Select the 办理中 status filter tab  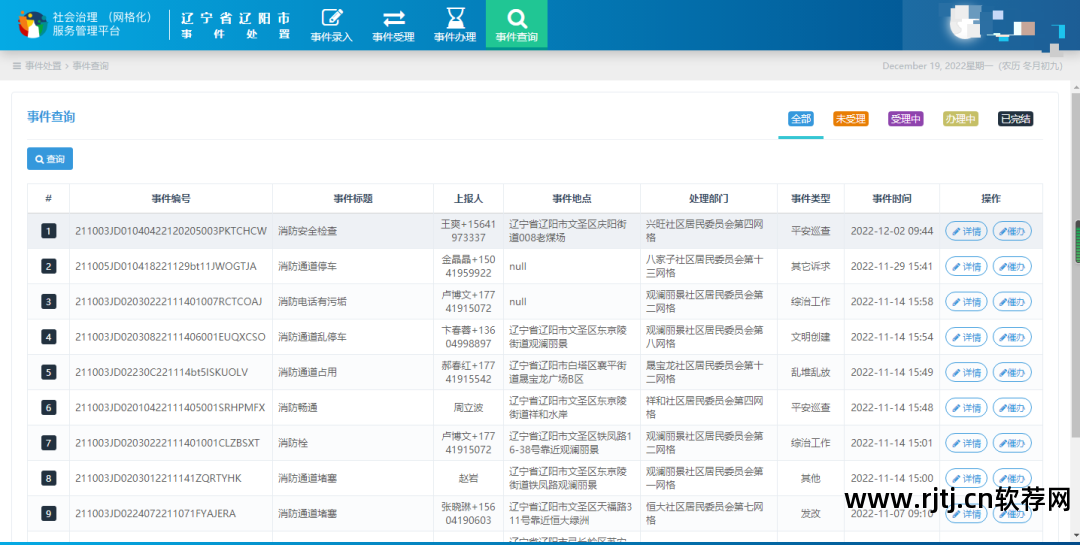pyautogui.click(x=960, y=119)
